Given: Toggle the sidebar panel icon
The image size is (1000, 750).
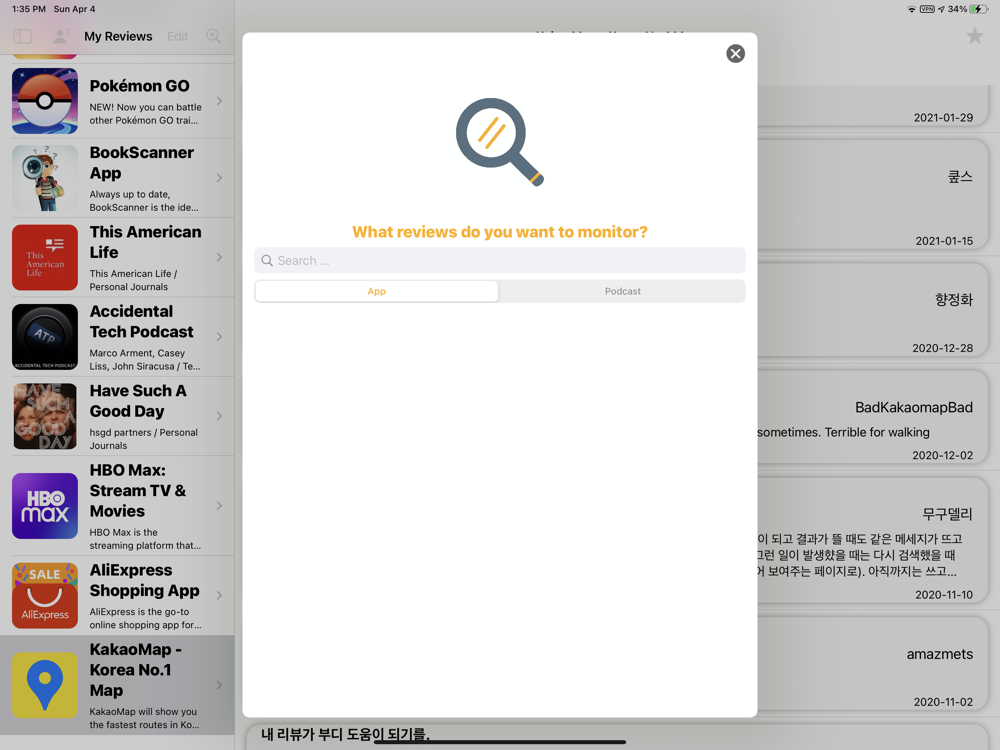Looking at the screenshot, I should coord(22,36).
